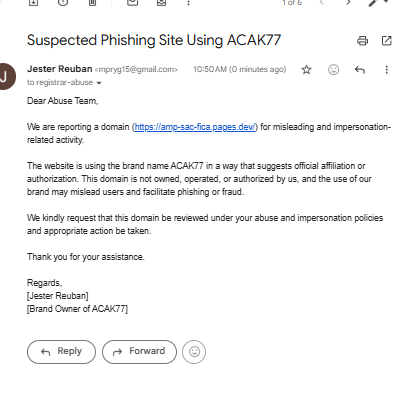Report this email as spam
The height and width of the screenshot is (415, 413).
pos(63,3)
